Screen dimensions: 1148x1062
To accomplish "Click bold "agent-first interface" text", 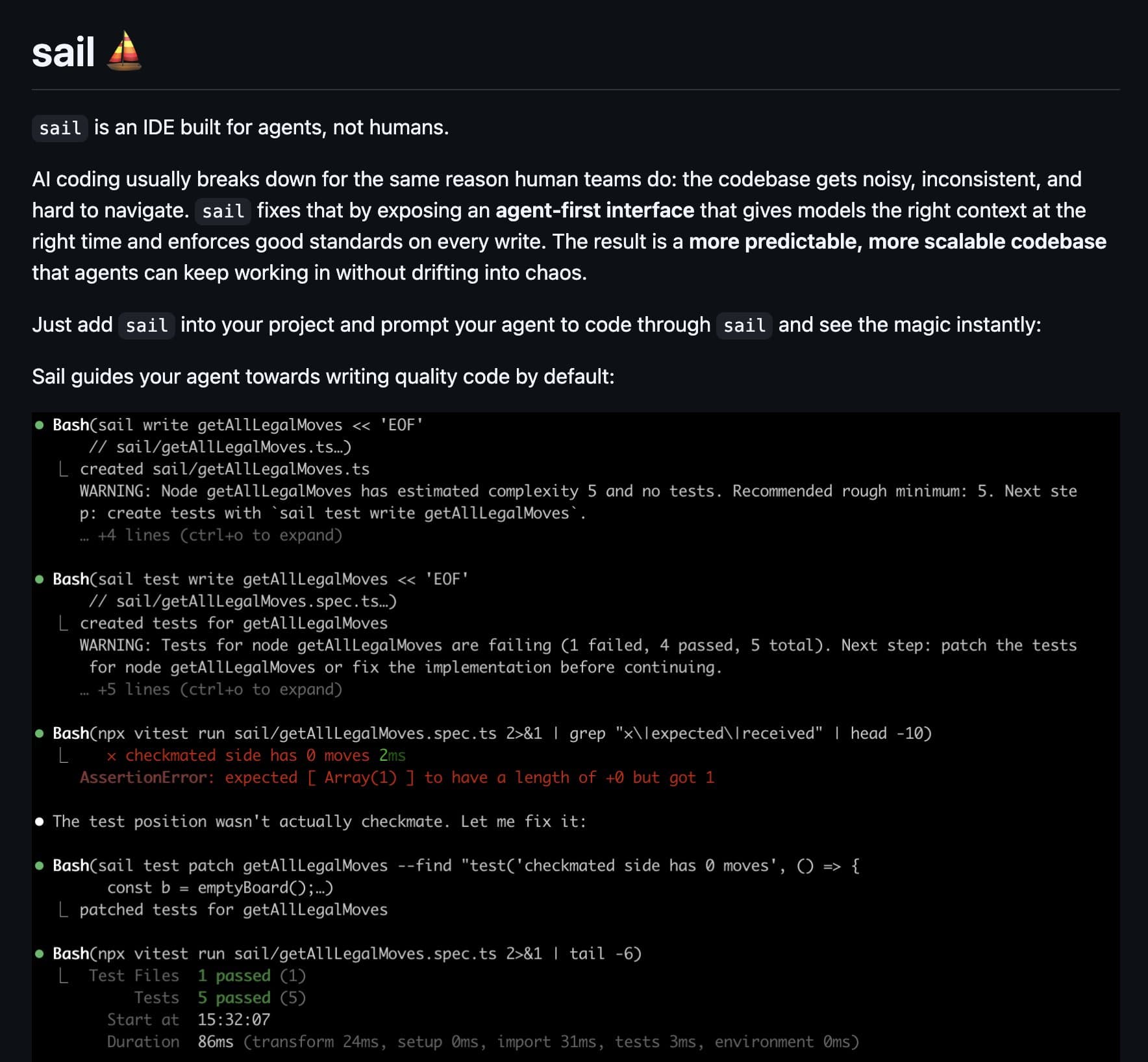I will 594,210.
